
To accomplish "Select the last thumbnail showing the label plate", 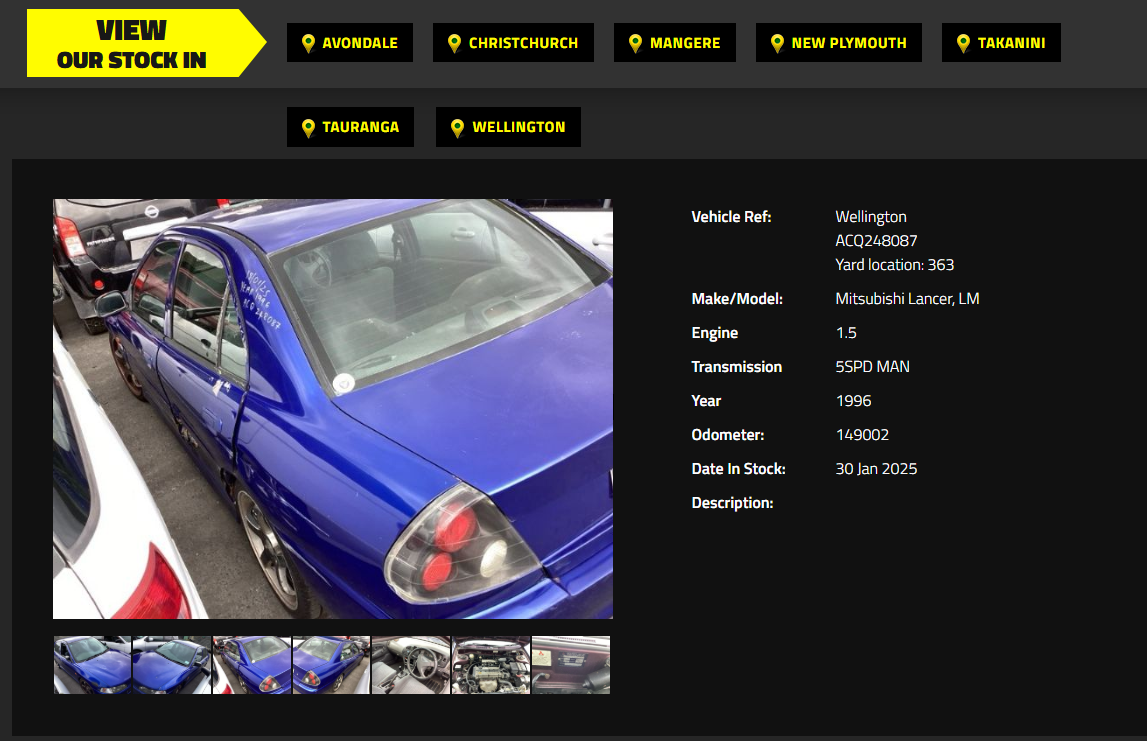I will pos(571,665).
